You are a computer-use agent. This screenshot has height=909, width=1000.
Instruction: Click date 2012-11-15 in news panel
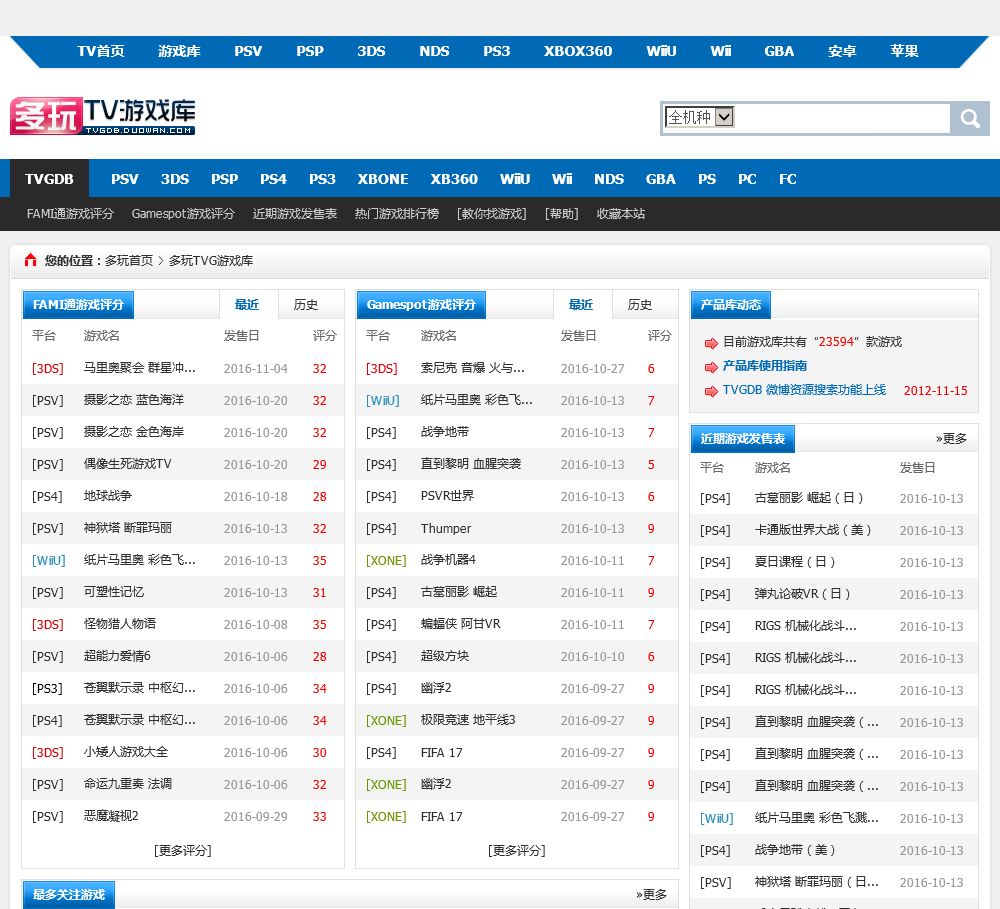936,390
